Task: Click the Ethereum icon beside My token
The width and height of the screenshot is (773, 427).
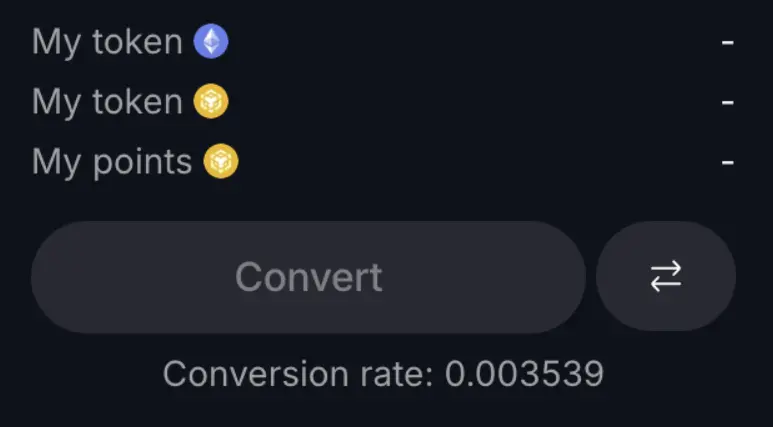Action: (x=210, y=42)
